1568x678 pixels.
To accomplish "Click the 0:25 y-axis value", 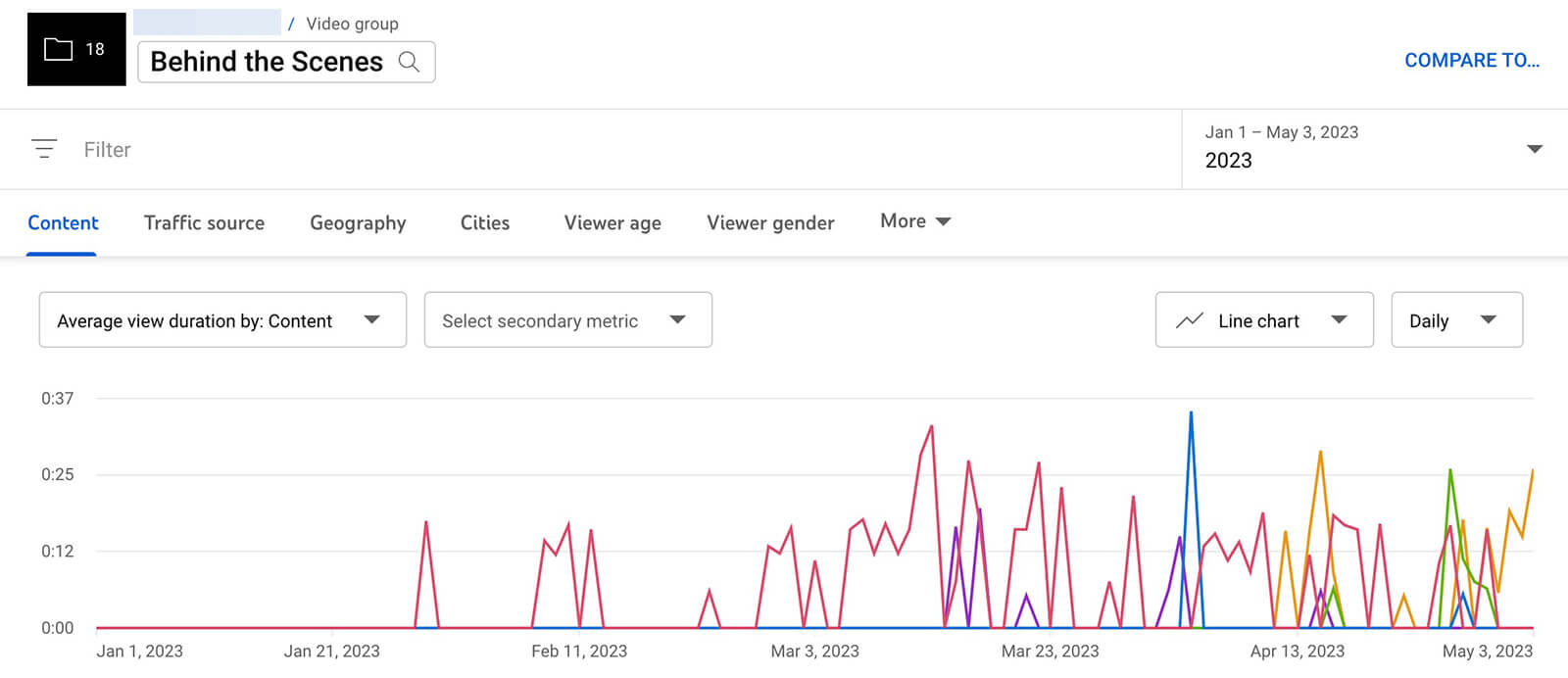I will 57,475.
